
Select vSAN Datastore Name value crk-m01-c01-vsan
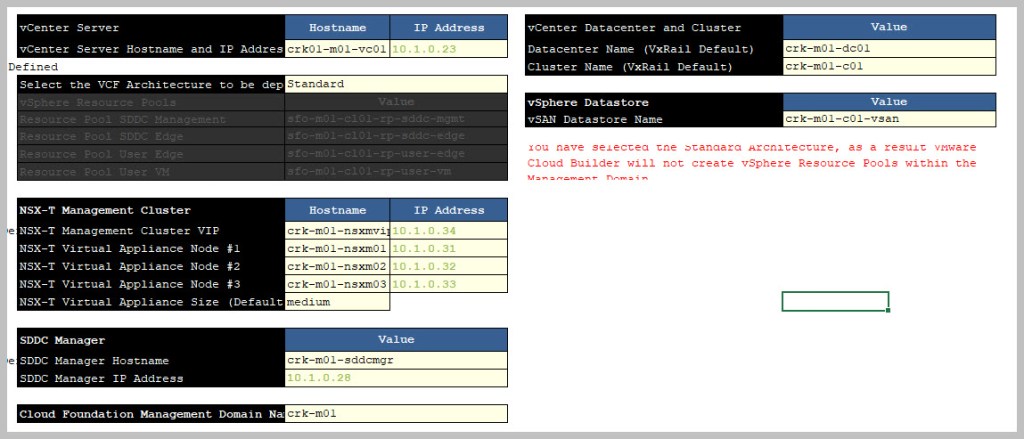coord(889,120)
